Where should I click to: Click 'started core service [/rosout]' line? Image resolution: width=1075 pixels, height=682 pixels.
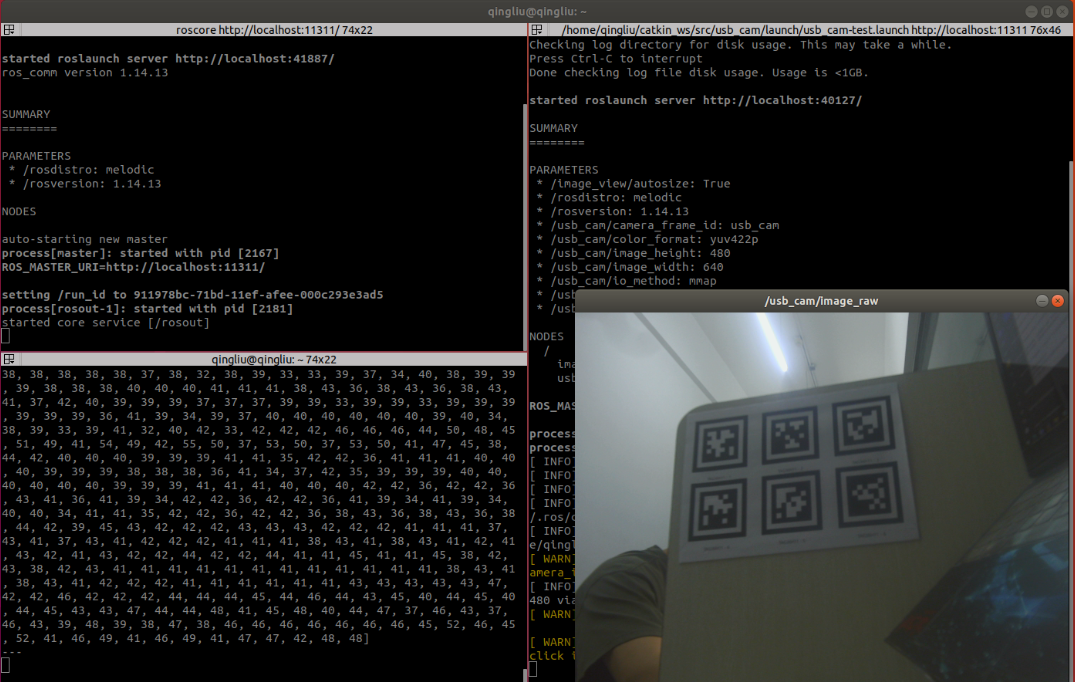[x=106, y=322]
